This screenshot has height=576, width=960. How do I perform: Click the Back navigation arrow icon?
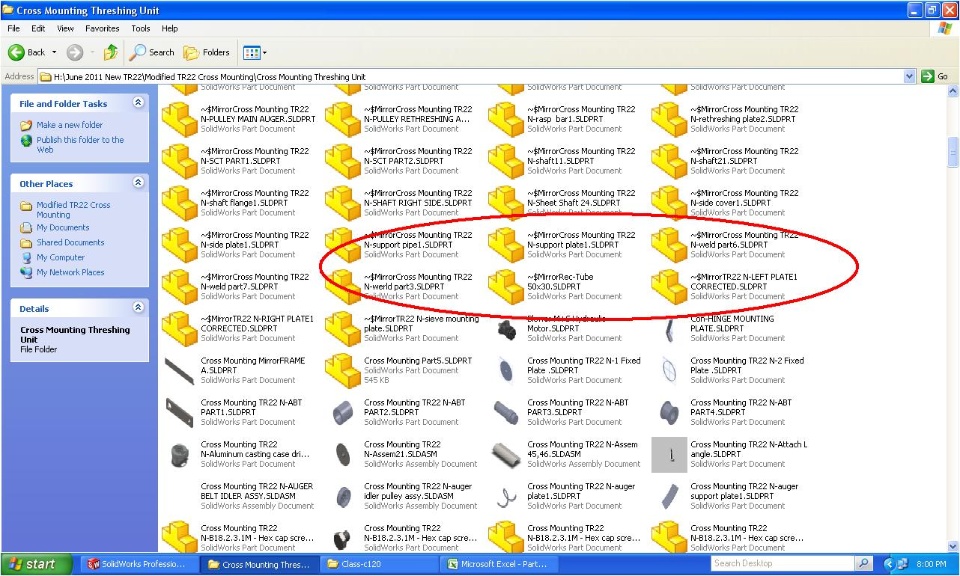click(16, 53)
